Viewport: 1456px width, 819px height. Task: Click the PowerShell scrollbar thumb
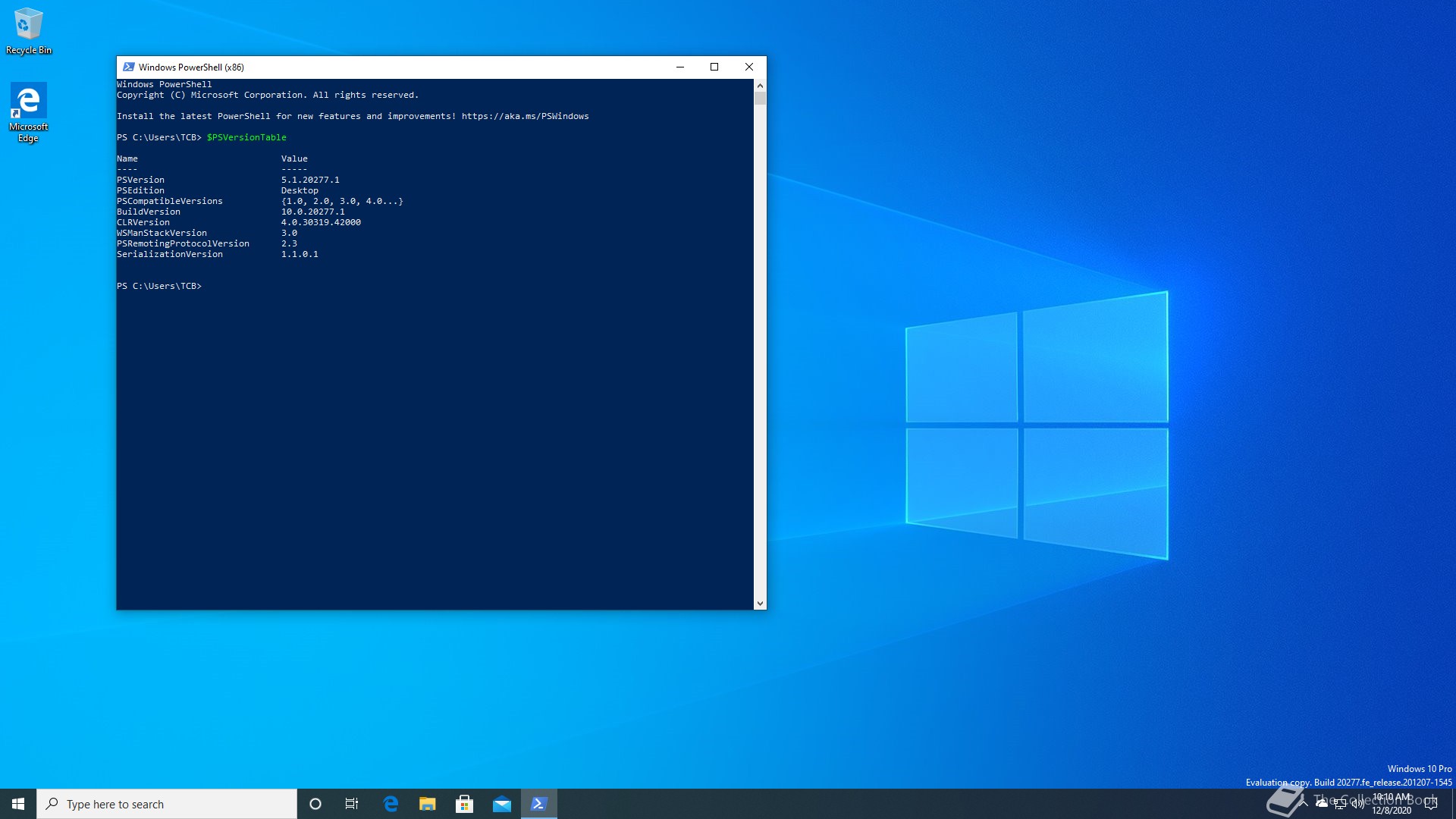[760, 98]
